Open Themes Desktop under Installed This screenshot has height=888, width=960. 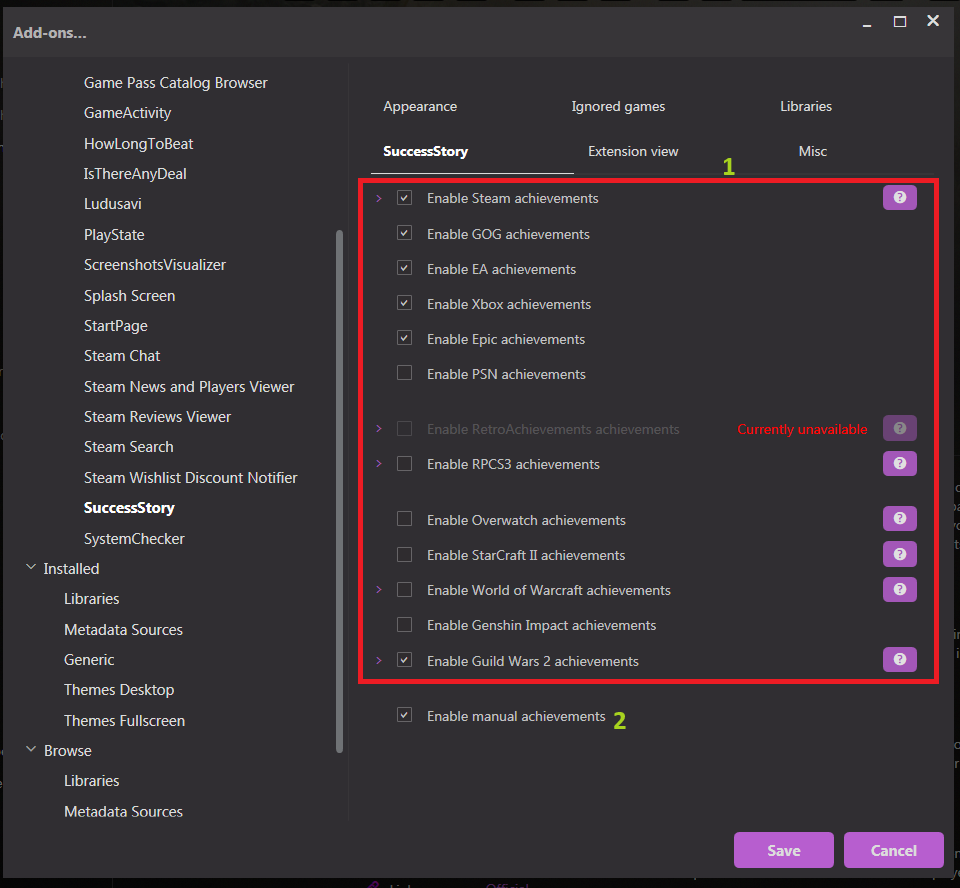tap(119, 690)
